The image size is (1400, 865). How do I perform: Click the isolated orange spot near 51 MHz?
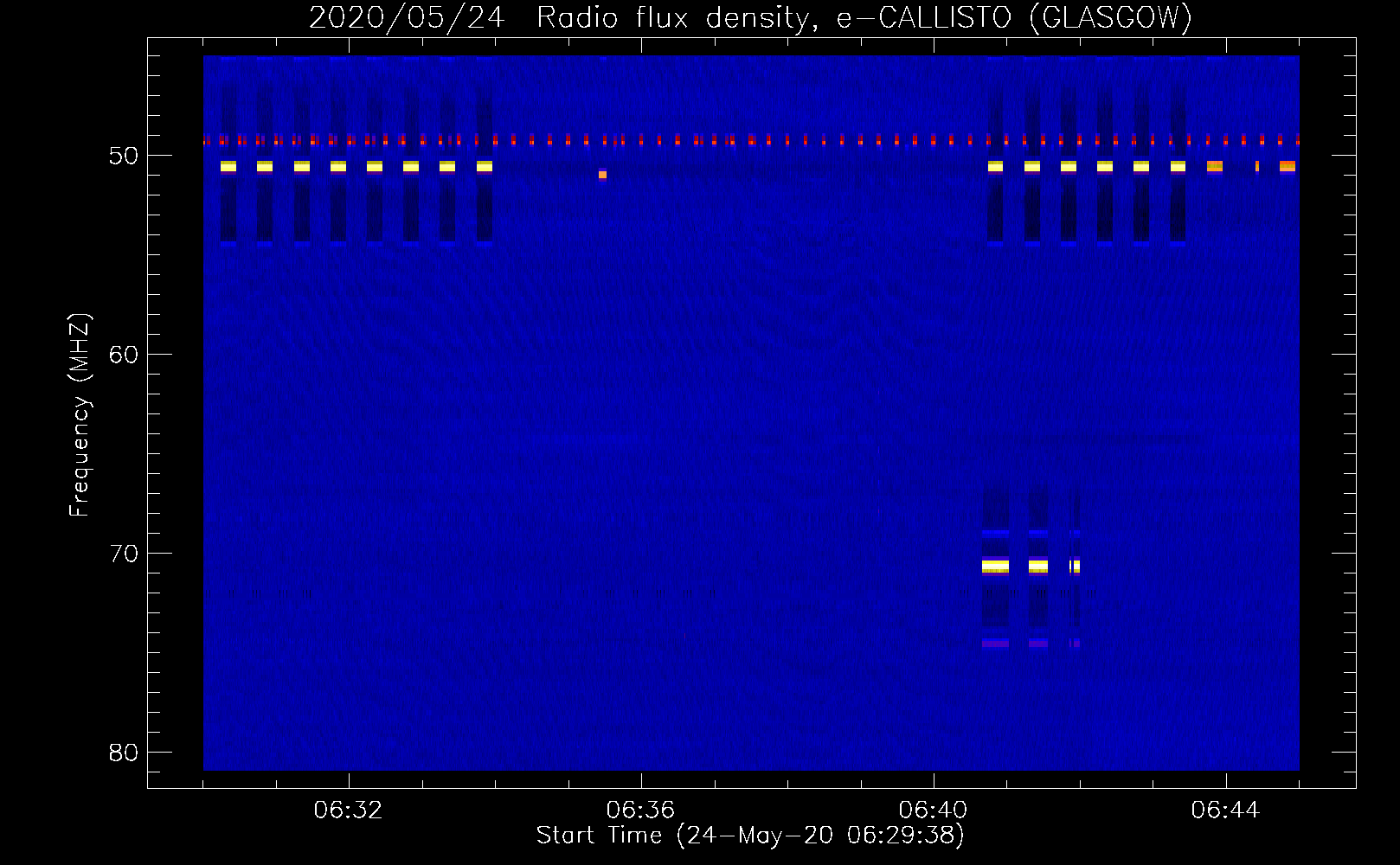pyautogui.click(x=603, y=175)
